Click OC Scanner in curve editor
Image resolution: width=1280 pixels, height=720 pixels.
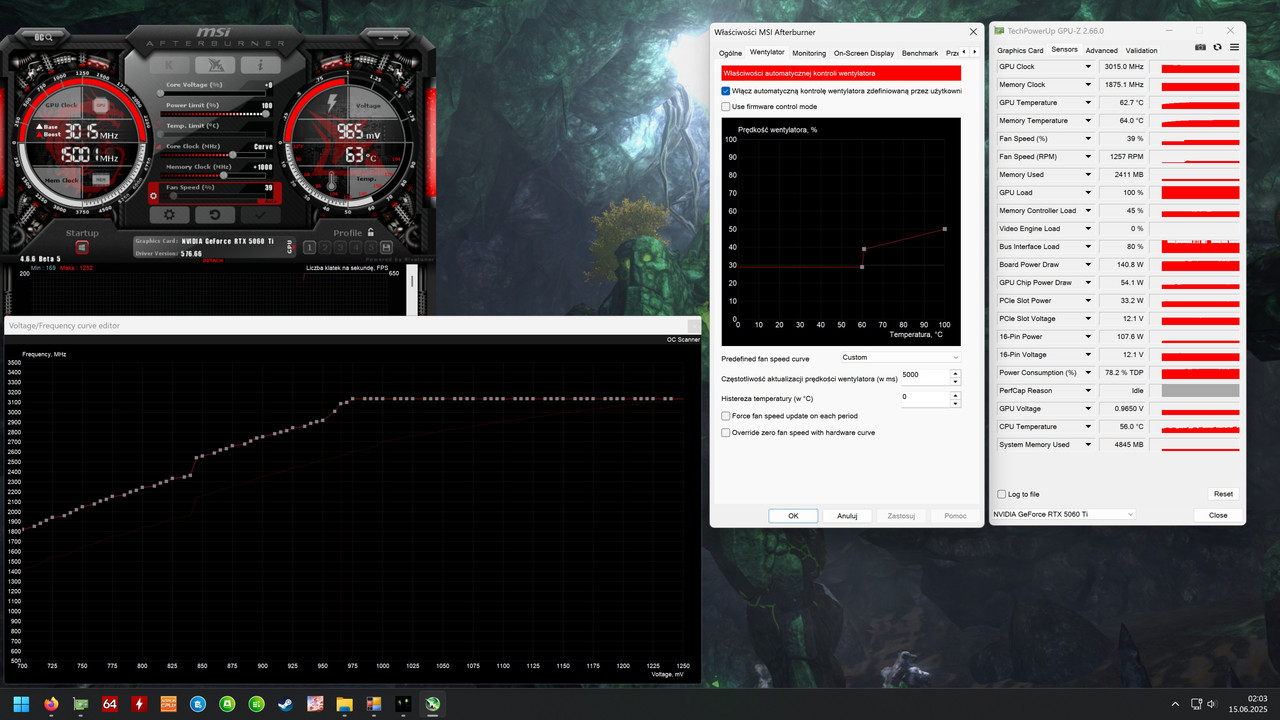[684, 340]
